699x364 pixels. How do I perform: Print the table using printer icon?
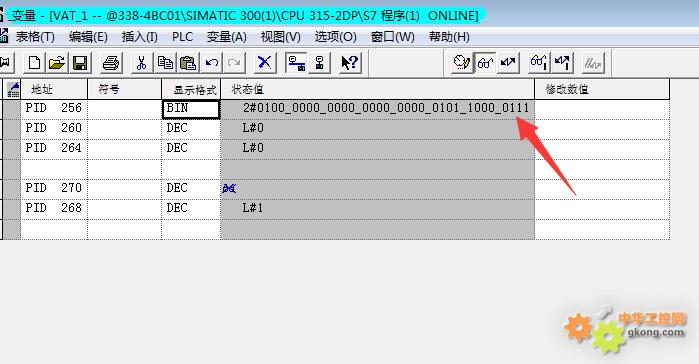pos(111,63)
